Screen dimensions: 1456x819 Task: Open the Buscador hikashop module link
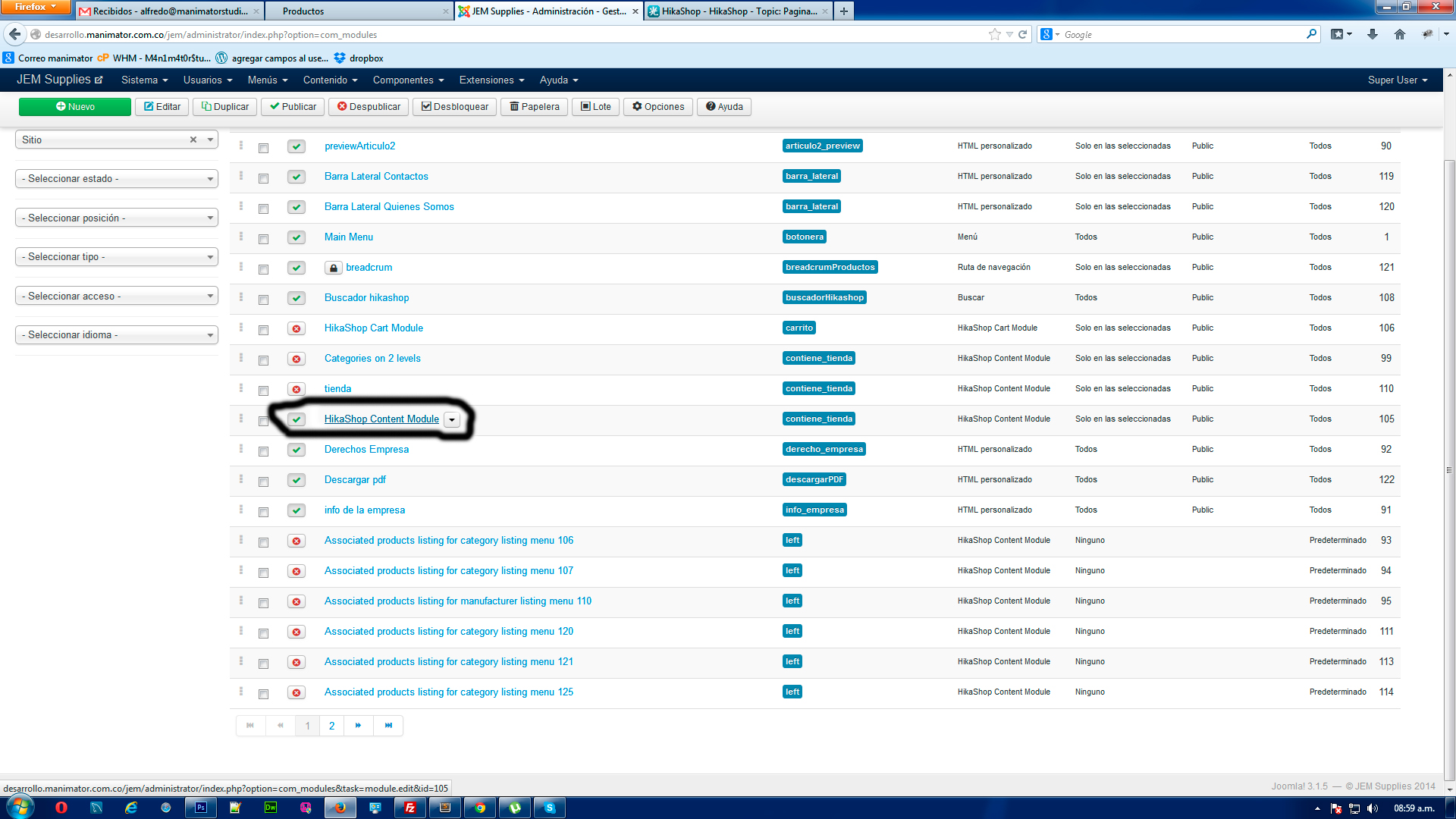tap(366, 298)
